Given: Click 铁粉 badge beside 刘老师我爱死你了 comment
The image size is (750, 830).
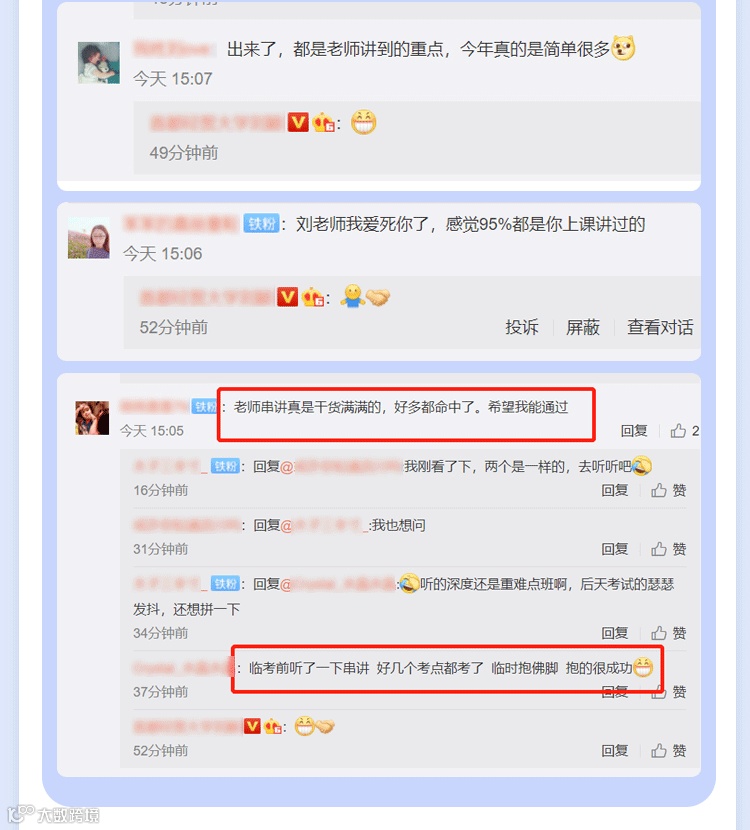Looking at the screenshot, I should (261, 223).
